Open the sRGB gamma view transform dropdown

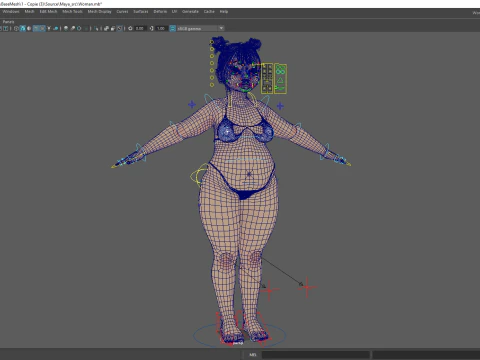(x=200, y=29)
